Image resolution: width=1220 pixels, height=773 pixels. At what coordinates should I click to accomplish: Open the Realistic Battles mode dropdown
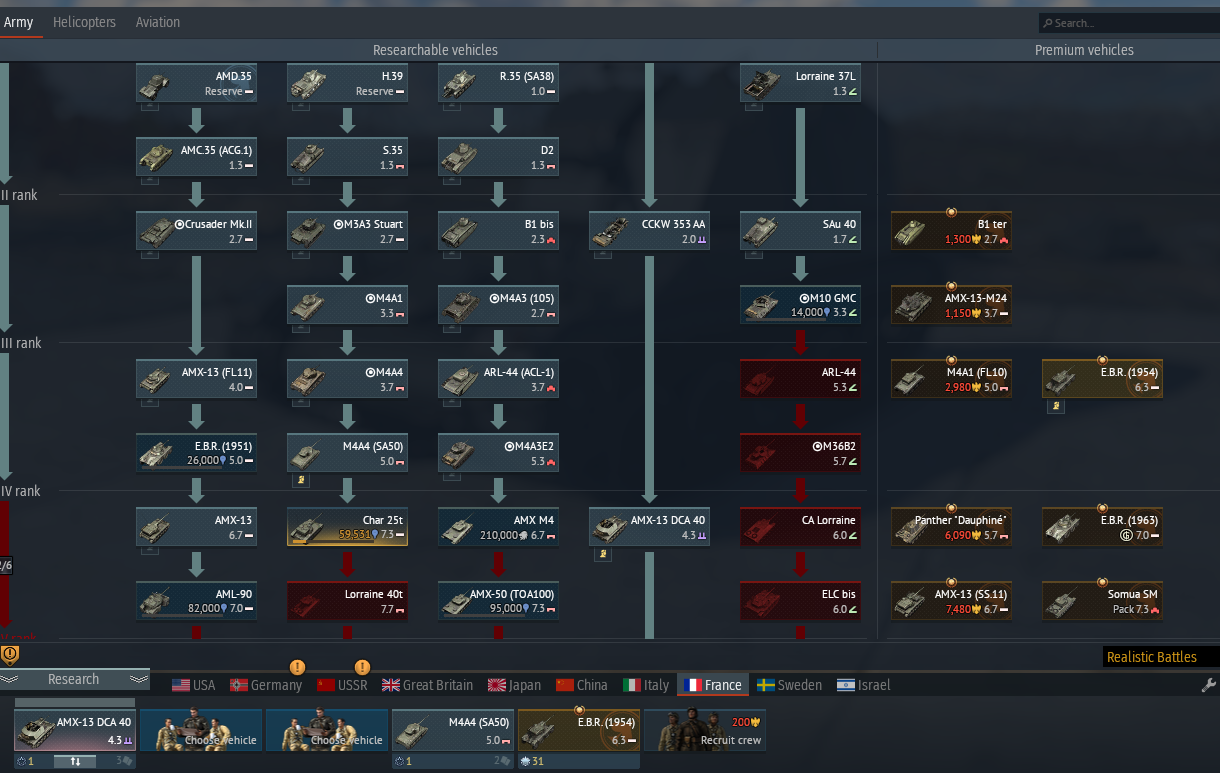(1161, 657)
